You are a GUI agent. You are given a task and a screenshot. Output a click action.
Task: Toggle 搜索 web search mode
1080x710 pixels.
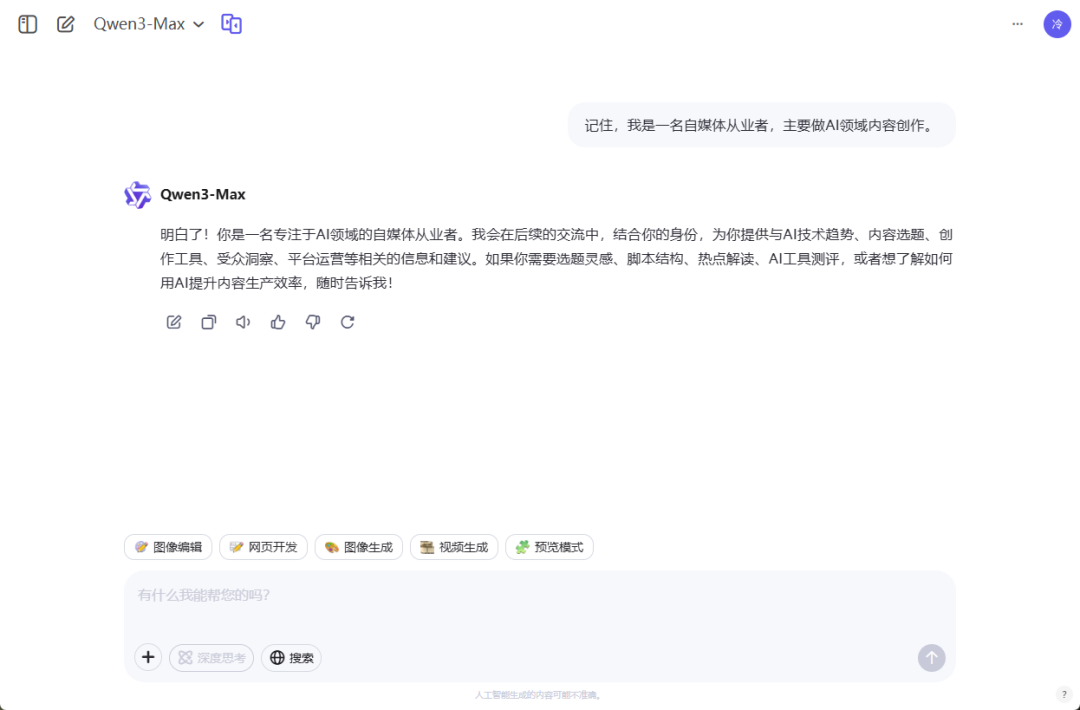click(291, 657)
